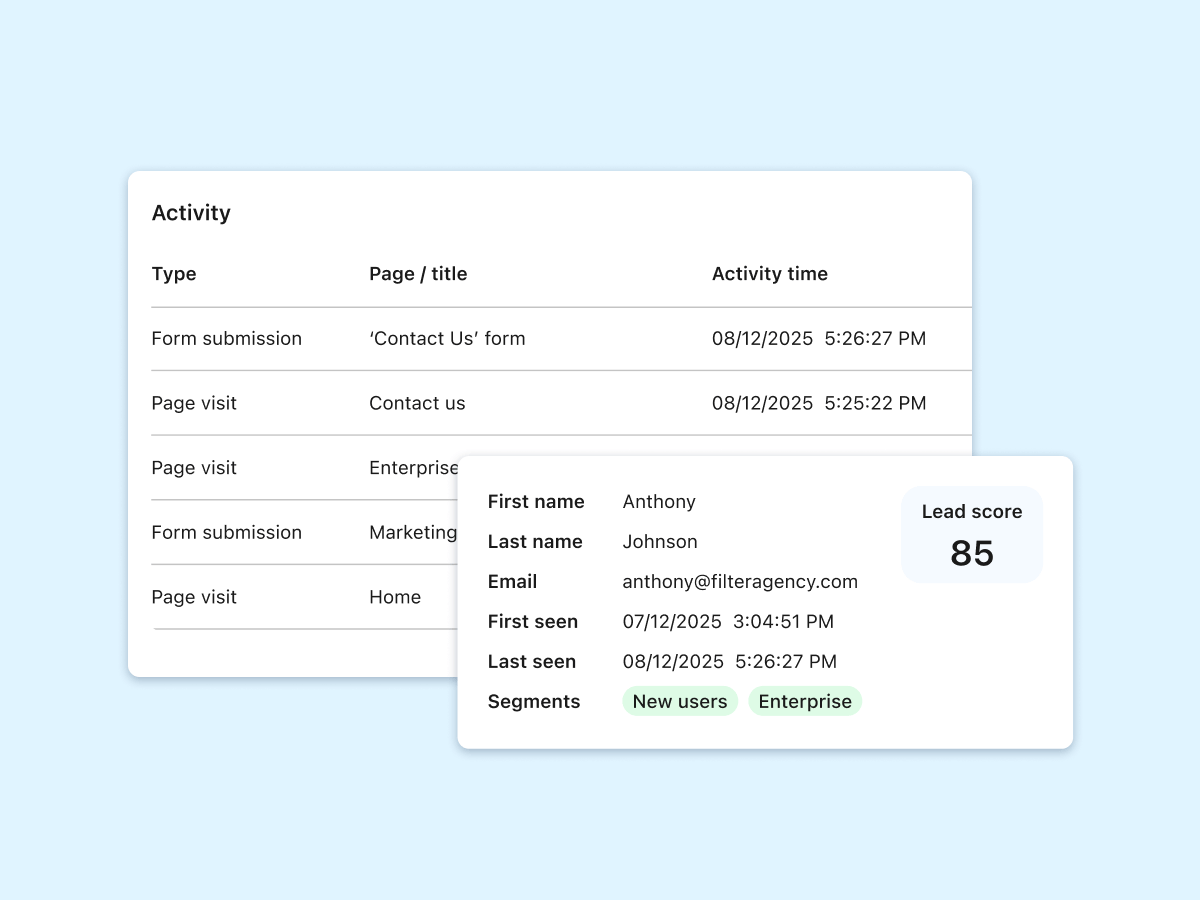Click the Last seen date value
Viewport: 1200px width, 900px height.
729,662
